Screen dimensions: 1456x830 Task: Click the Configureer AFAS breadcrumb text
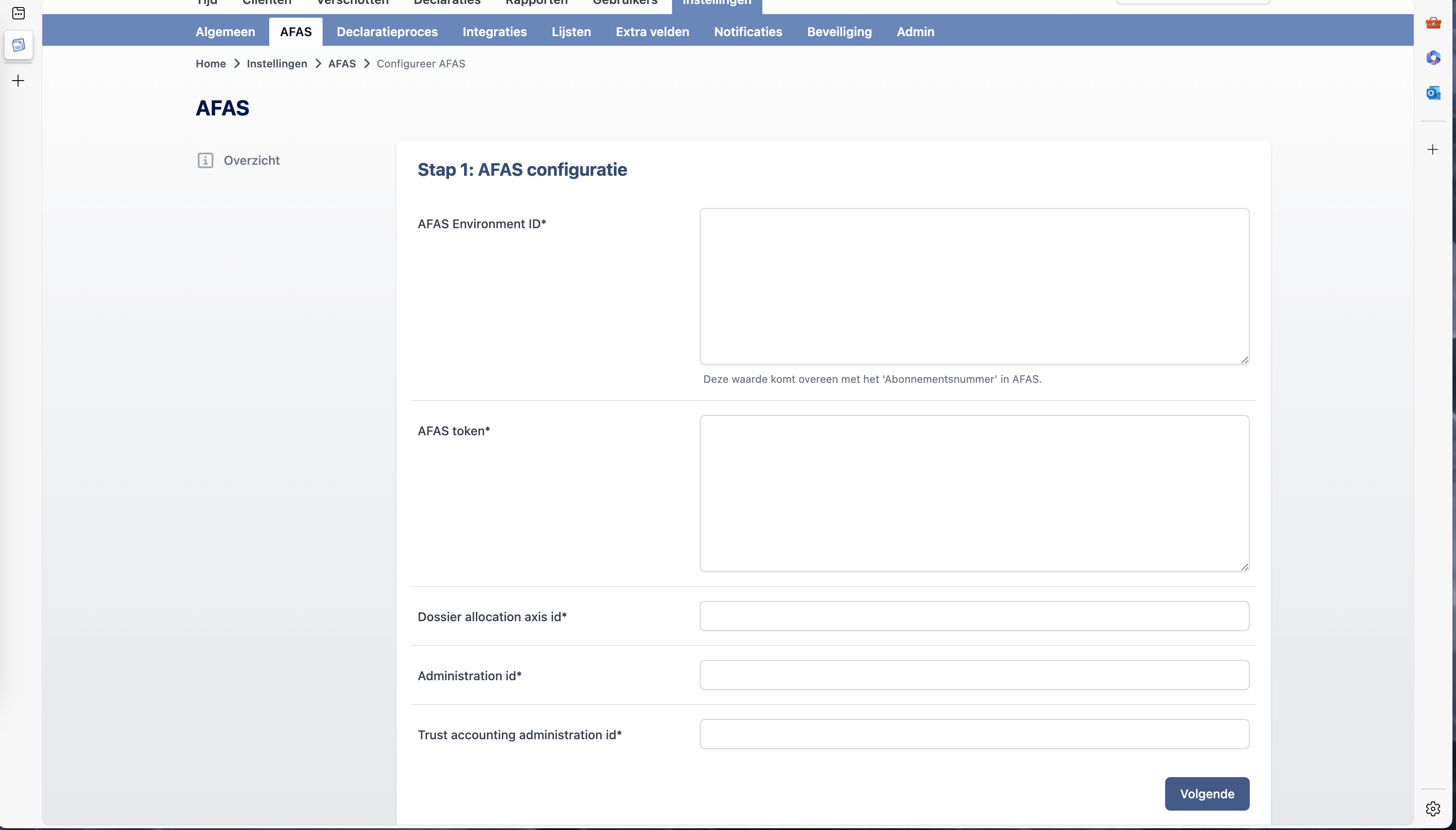(421, 64)
